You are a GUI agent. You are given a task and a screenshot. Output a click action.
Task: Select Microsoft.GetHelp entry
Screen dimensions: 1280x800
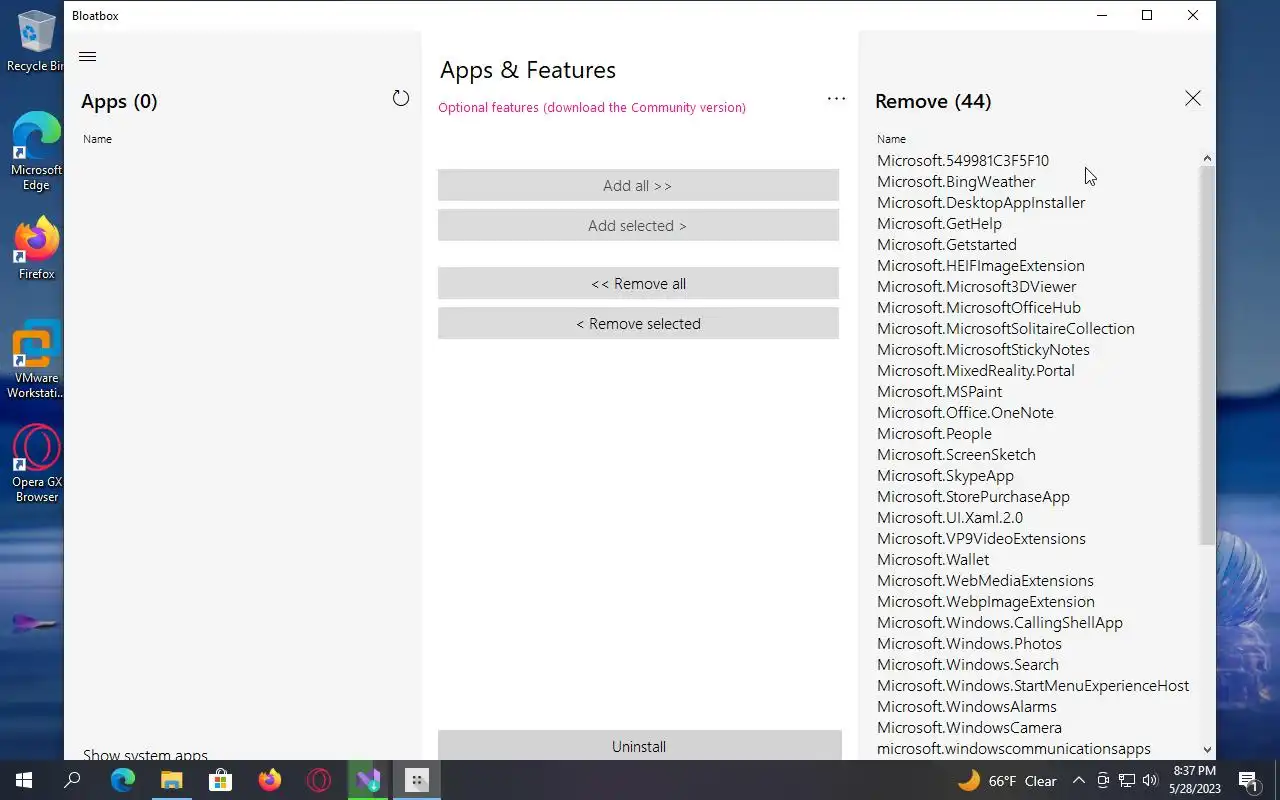(x=939, y=223)
